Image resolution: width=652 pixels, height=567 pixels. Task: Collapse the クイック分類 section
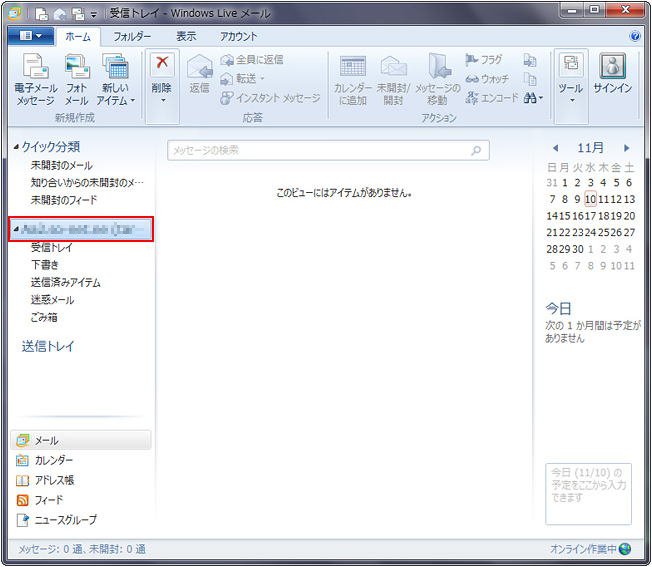tap(16, 147)
